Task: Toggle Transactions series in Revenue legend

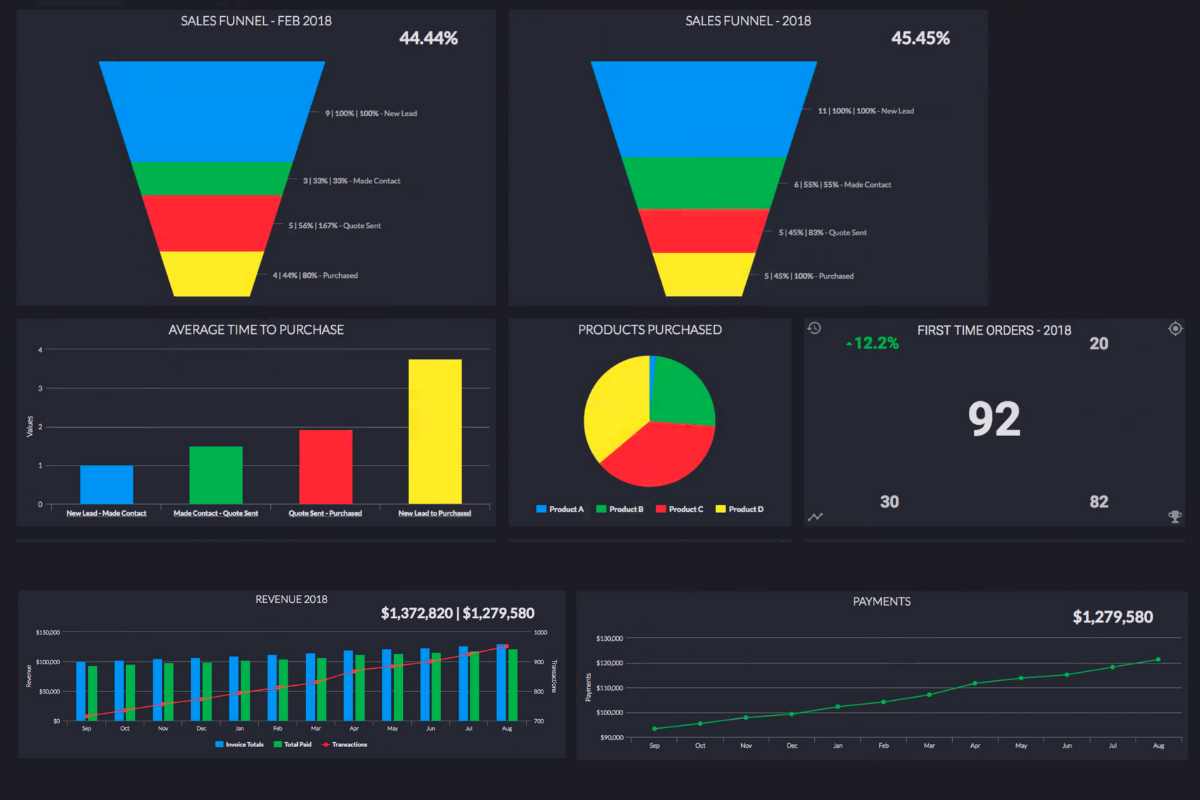Action: (x=346, y=744)
